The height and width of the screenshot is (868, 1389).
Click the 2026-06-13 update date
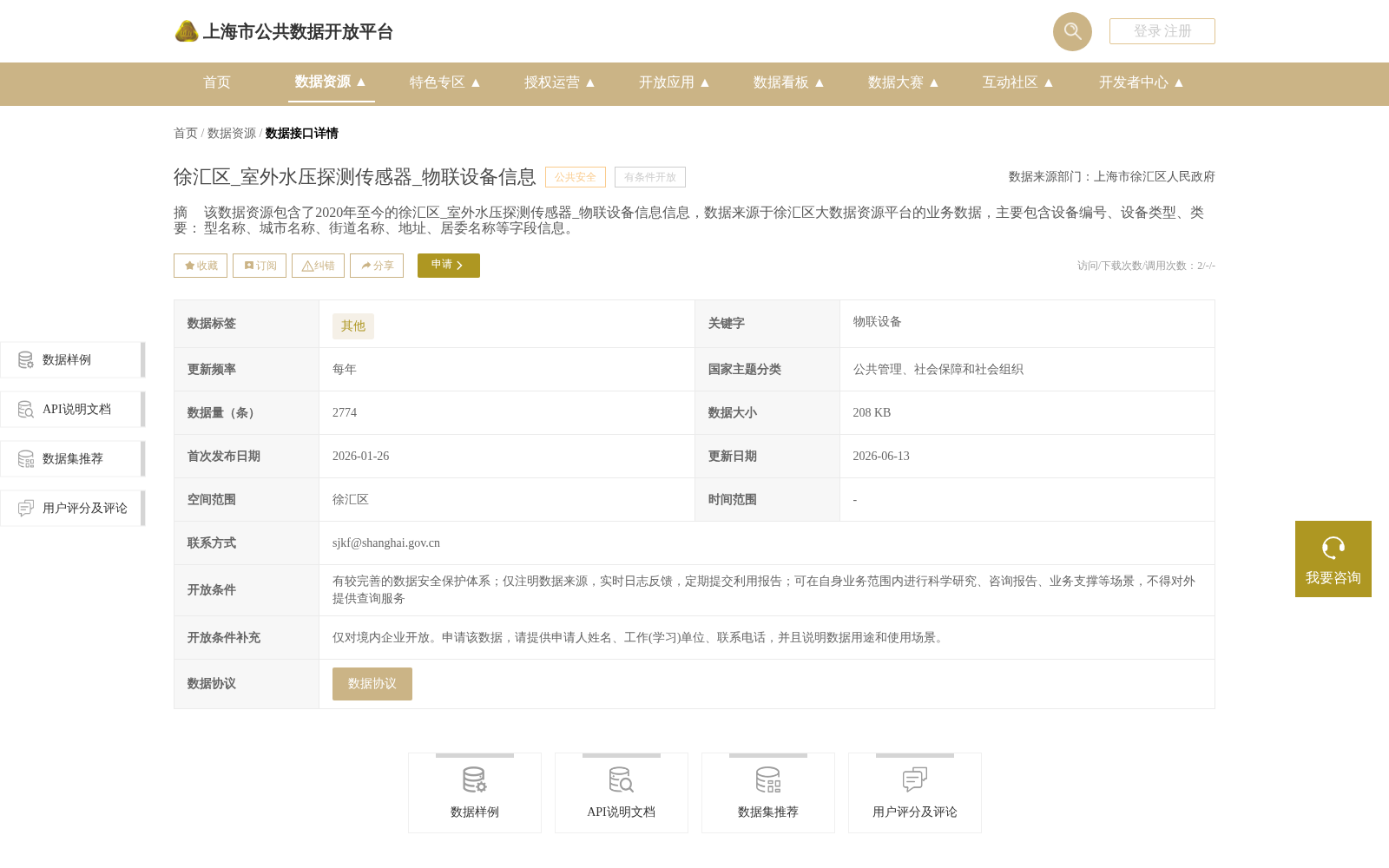coord(881,457)
